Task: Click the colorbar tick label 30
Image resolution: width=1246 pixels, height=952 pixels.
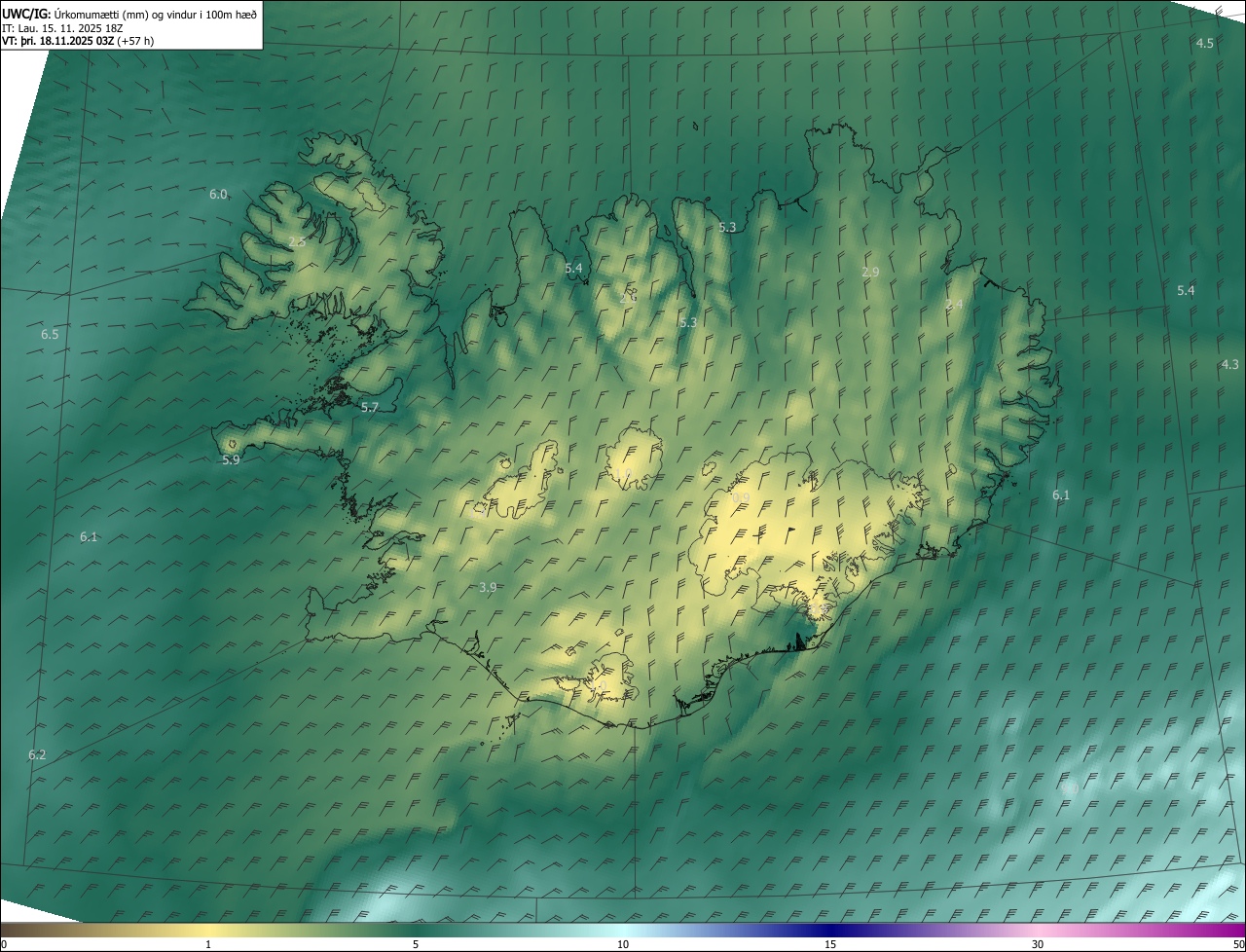Action: coord(1038,945)
